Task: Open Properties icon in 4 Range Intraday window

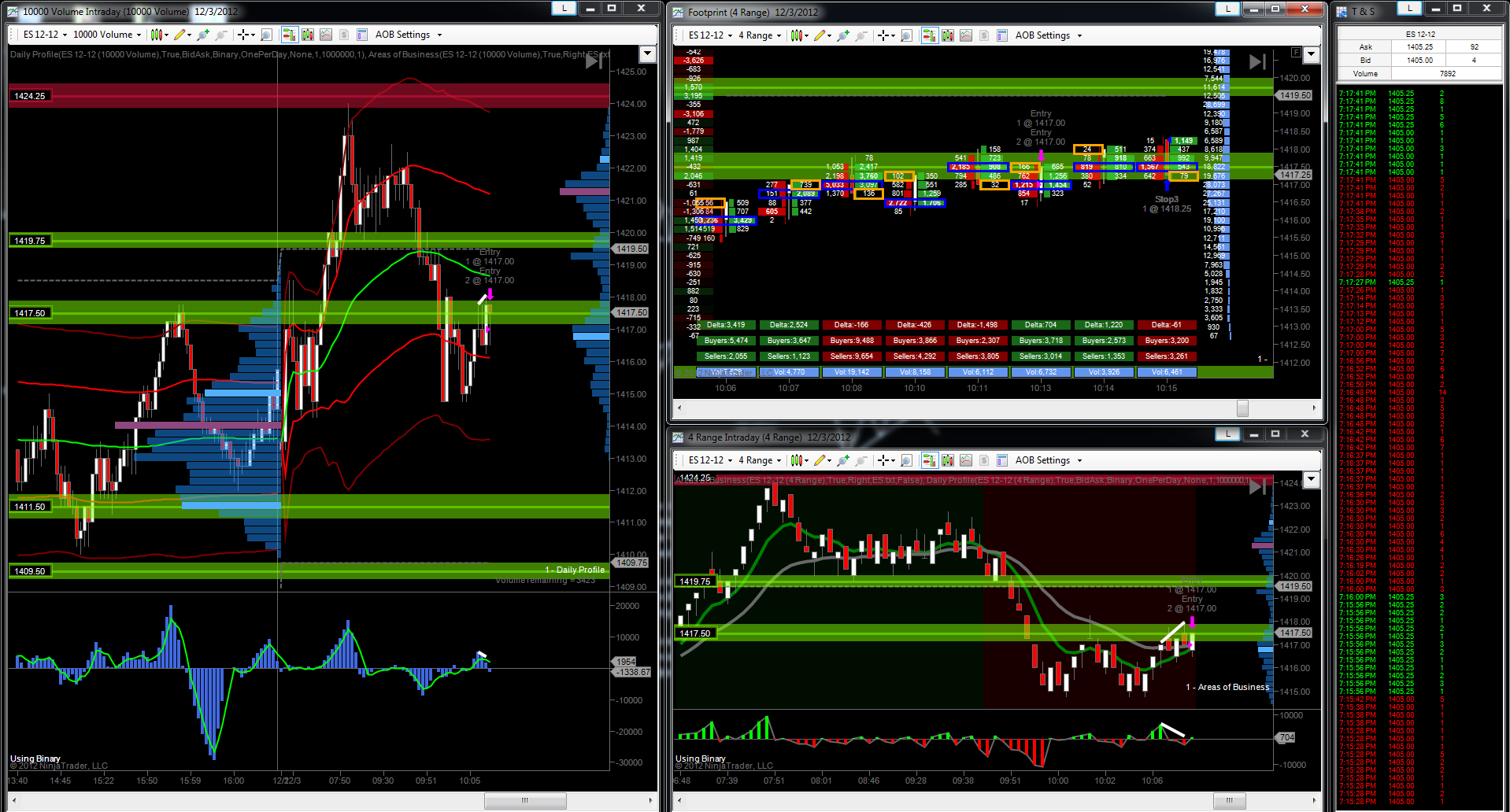Action: [x=1002, y=460]
